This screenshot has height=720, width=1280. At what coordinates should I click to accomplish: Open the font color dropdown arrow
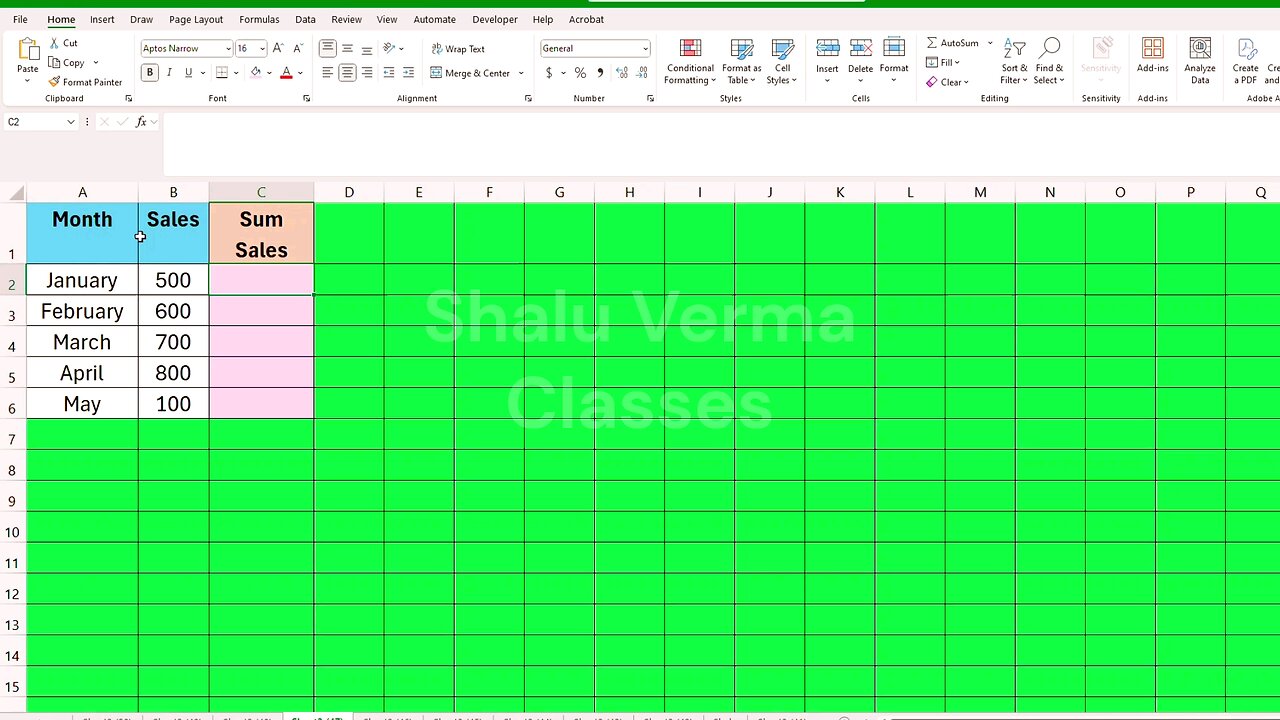(300, 73)
